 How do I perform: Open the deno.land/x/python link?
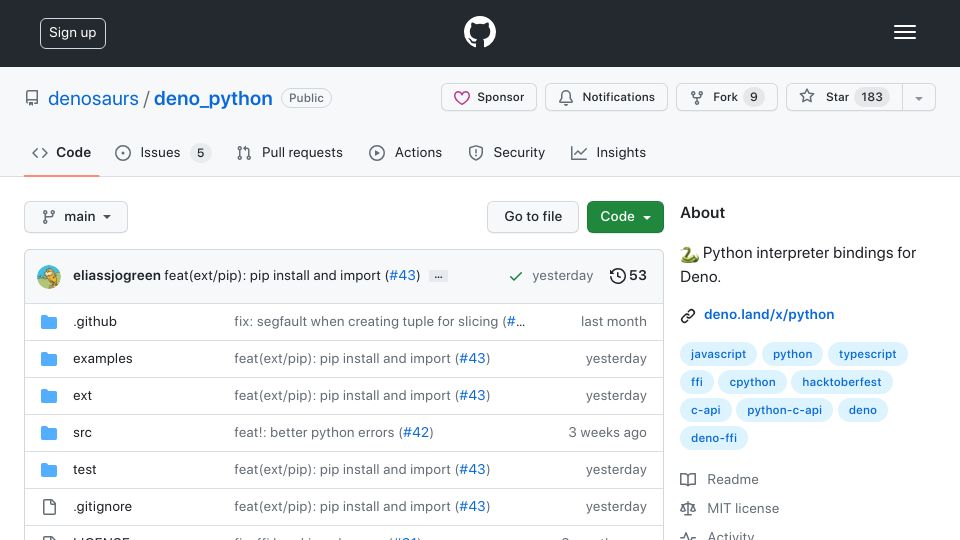pyautogui.click(x=769, y=315)
